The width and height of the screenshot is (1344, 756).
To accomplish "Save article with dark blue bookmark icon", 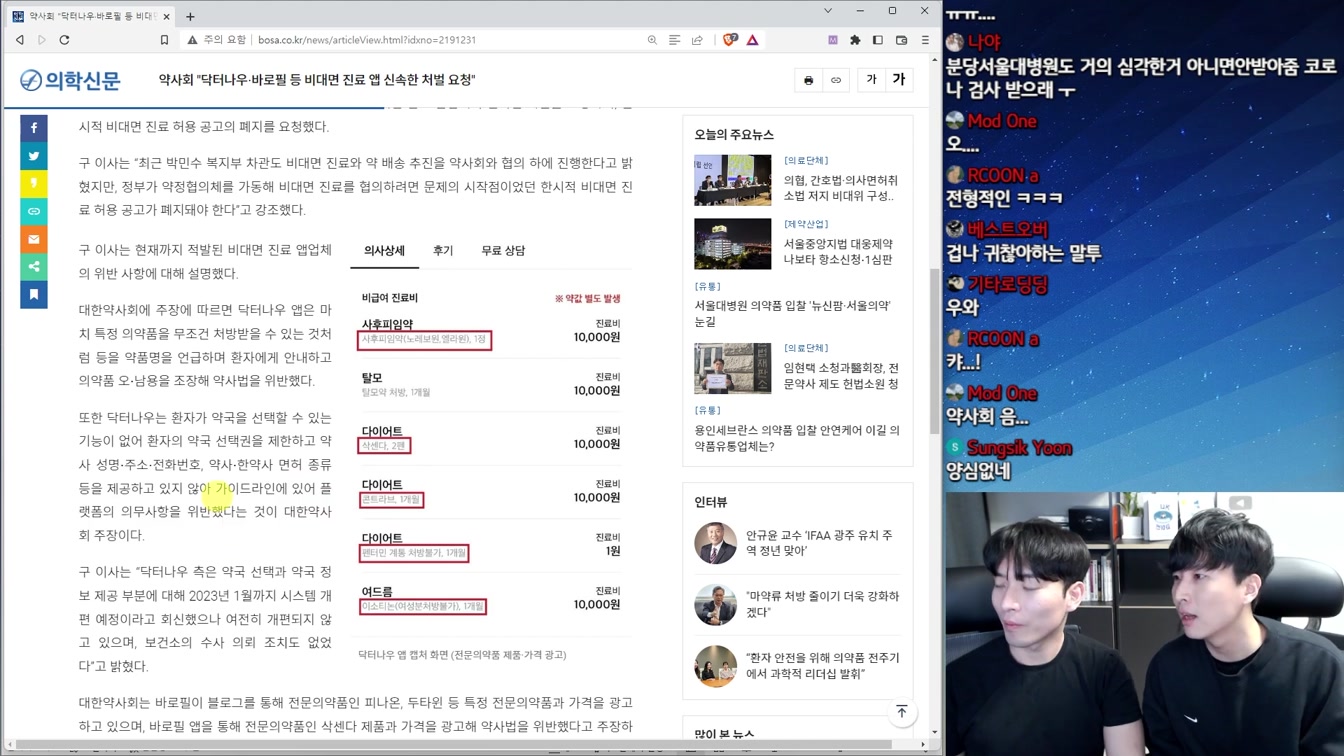I will [x=34, y=294].
